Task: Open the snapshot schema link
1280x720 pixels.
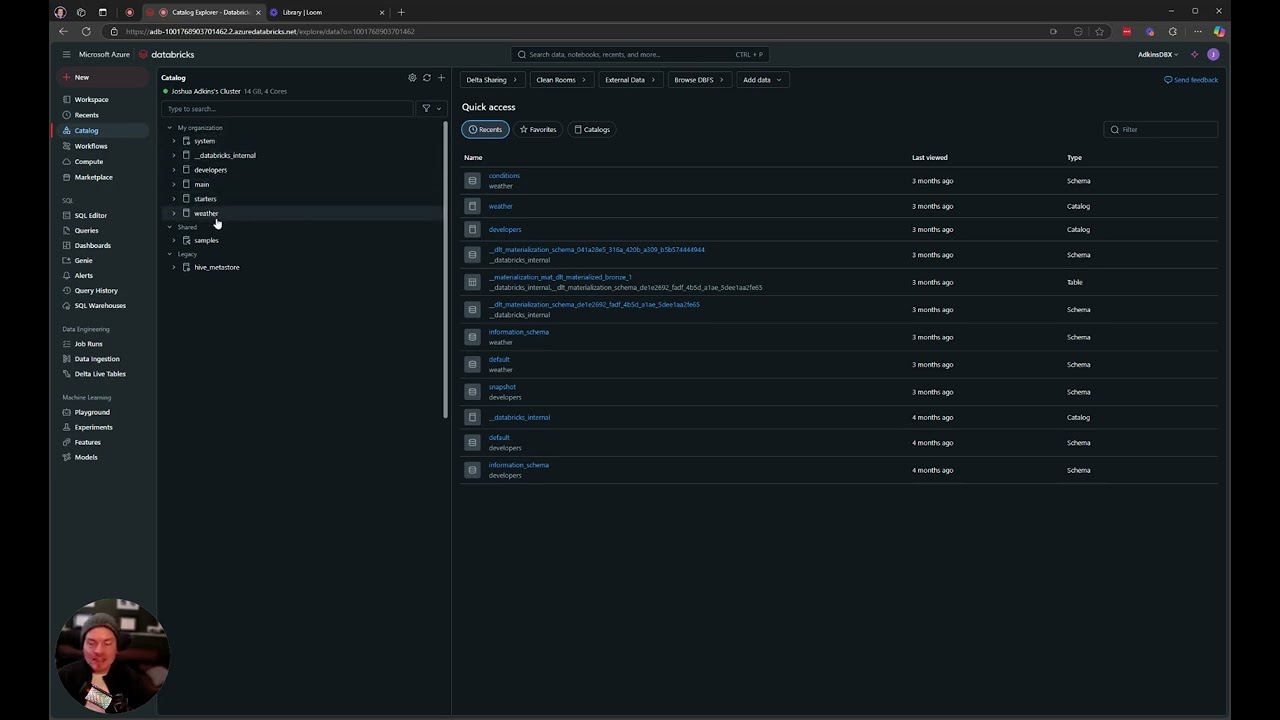Action: tap(502, 387)
